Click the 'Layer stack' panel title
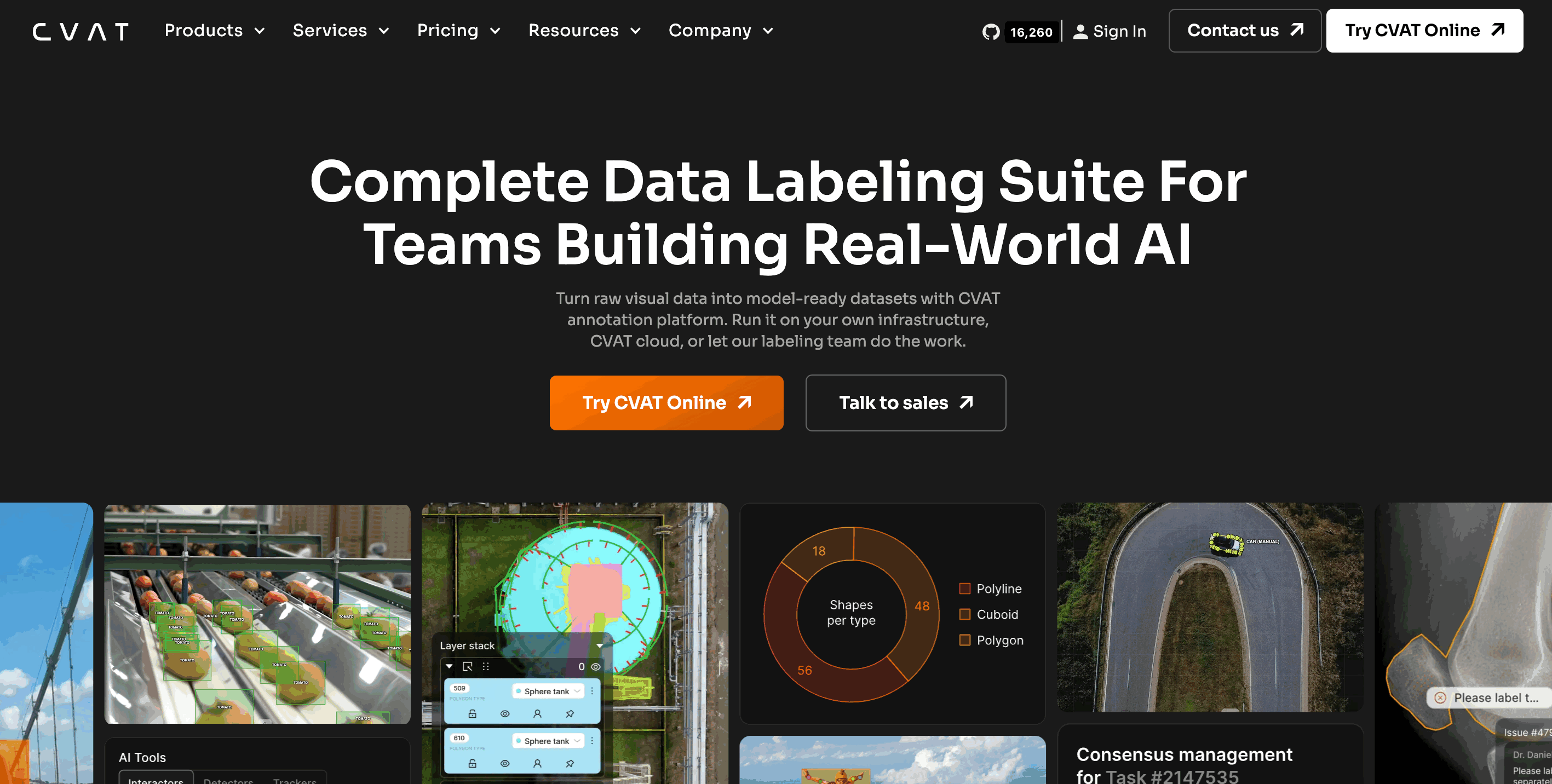This screenshot has height=784, width=1552. [467, 645]
